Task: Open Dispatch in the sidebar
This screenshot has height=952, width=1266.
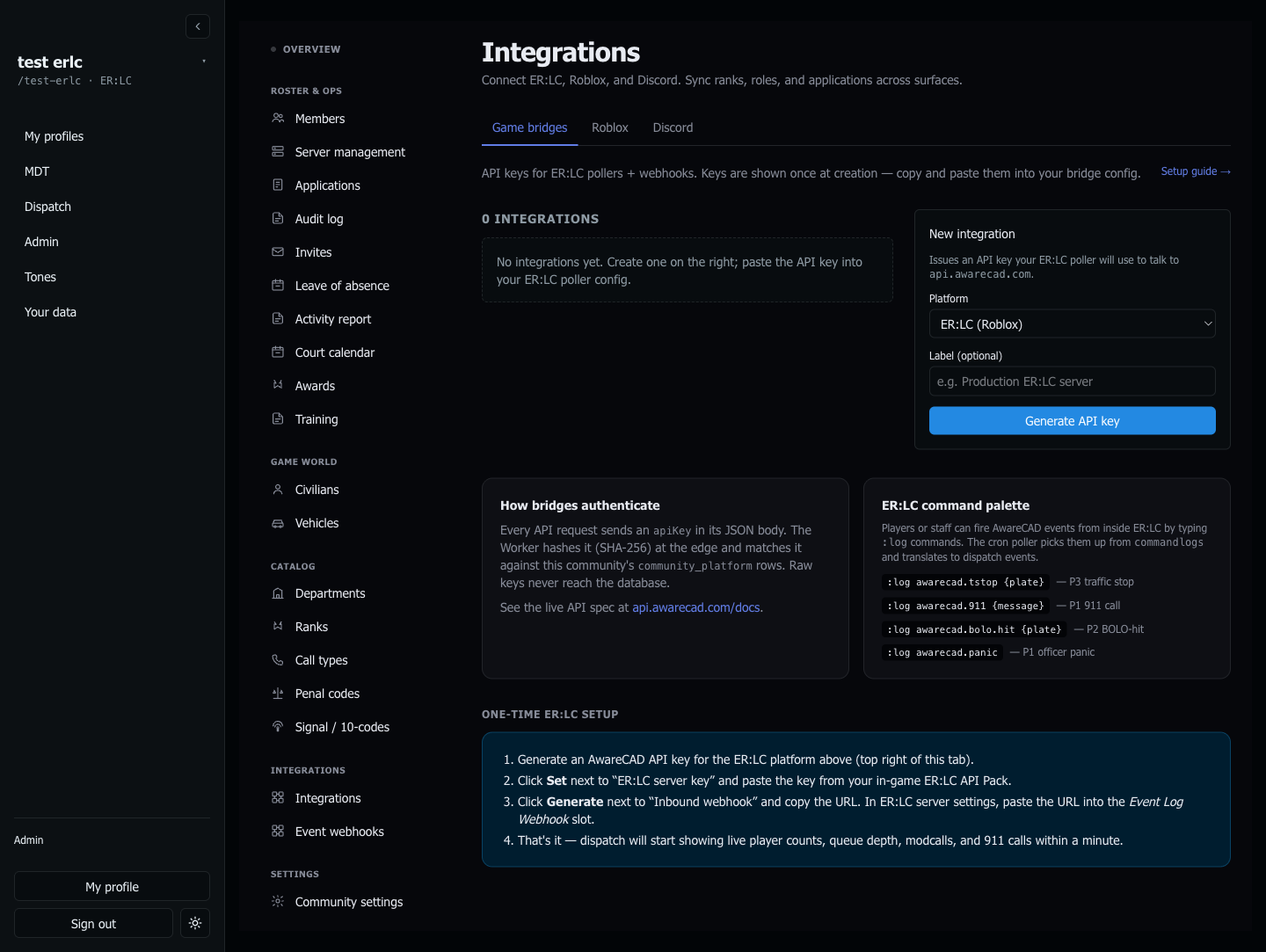Action: 47,207
